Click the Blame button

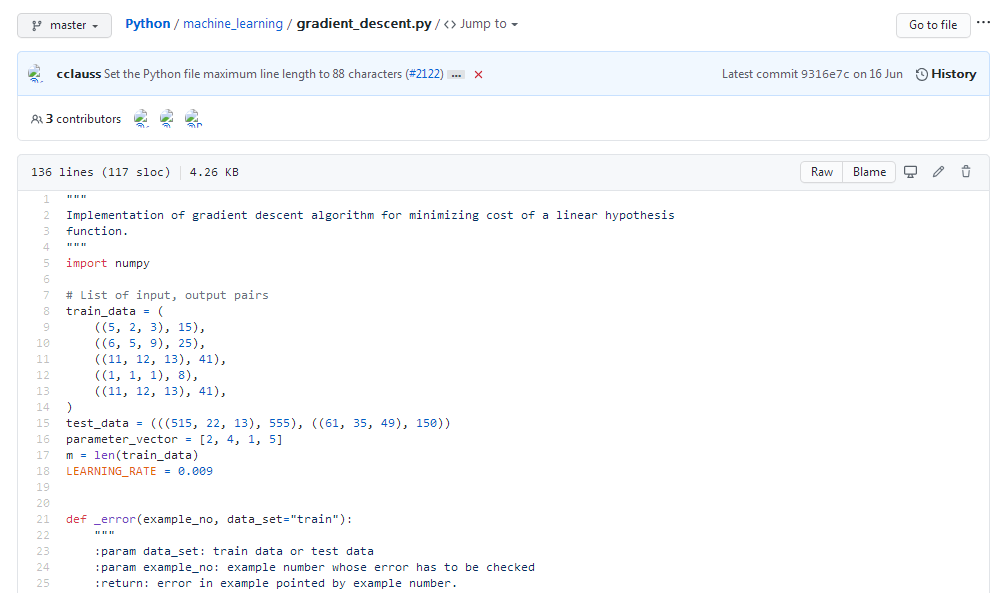869,172
